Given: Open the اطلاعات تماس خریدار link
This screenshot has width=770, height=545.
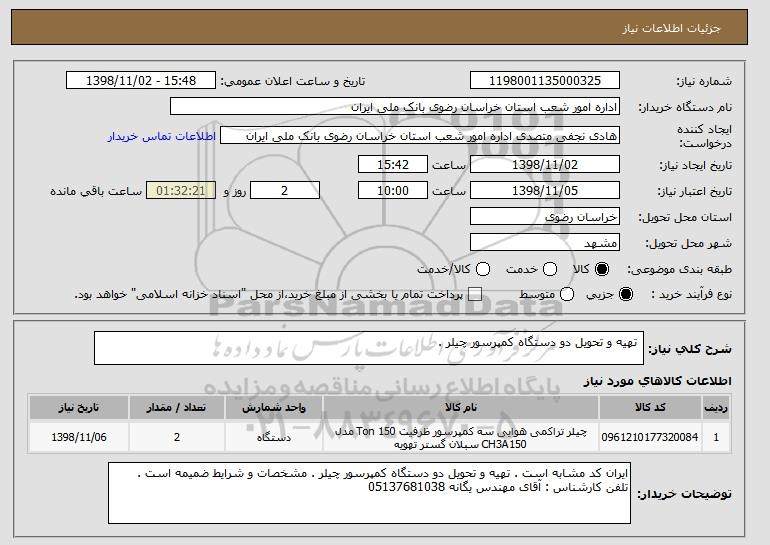Looking at the screenshot, I should point(162,136).
